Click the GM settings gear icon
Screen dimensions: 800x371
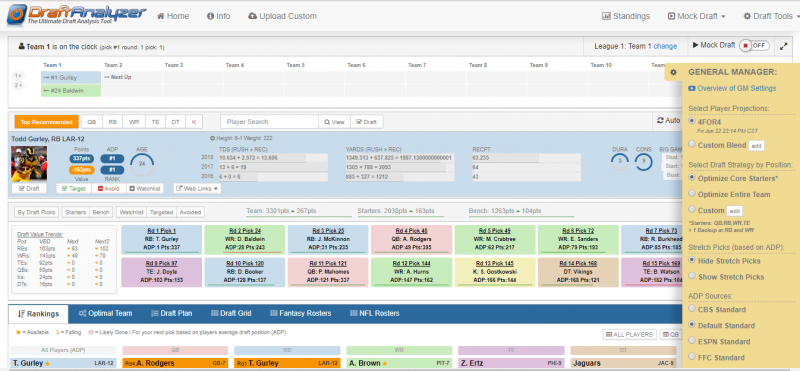coord(673,72)
